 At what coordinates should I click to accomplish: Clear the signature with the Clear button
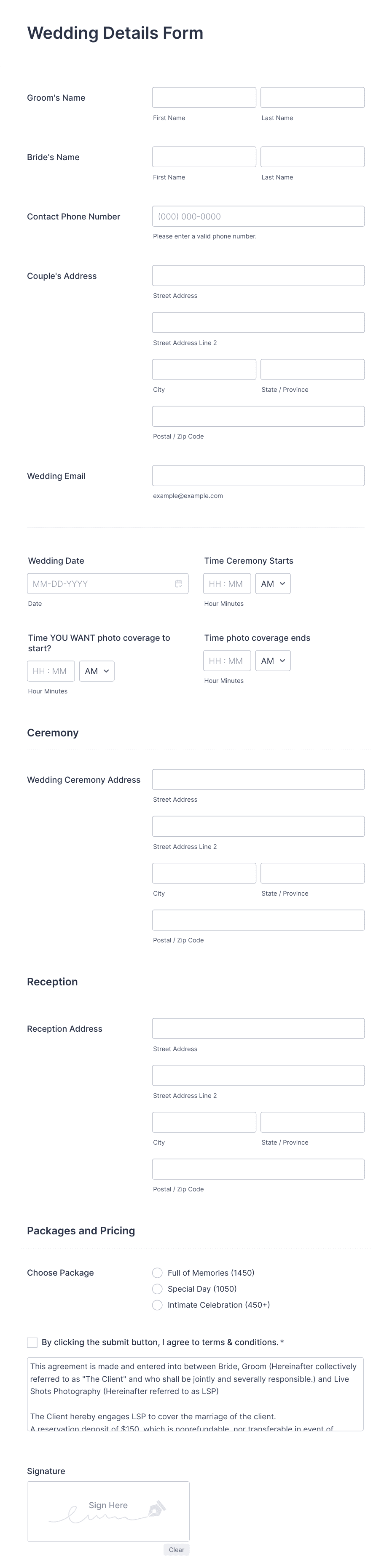[177, 1549]
